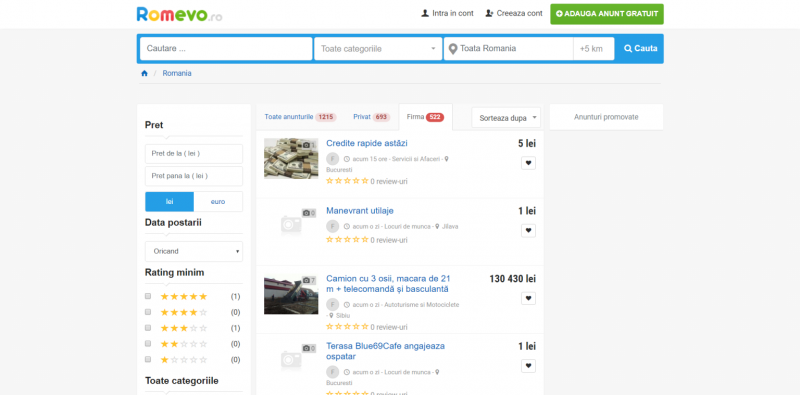This screenshot has width=800, height=395.
Task: Select the Privat tab
Action: (x=371, y=117)
